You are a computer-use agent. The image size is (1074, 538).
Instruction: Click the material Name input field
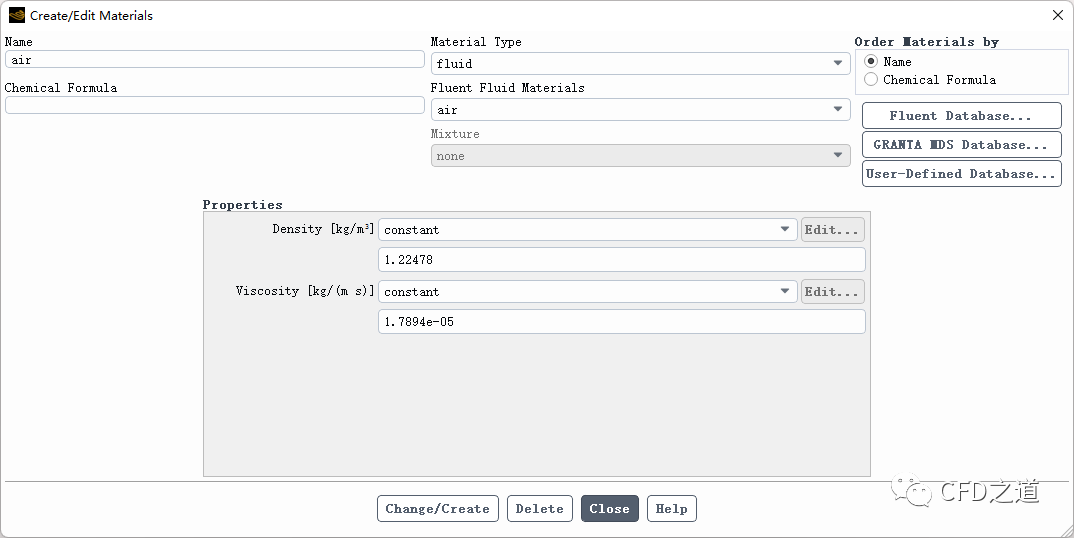click(x=214, y=60)
